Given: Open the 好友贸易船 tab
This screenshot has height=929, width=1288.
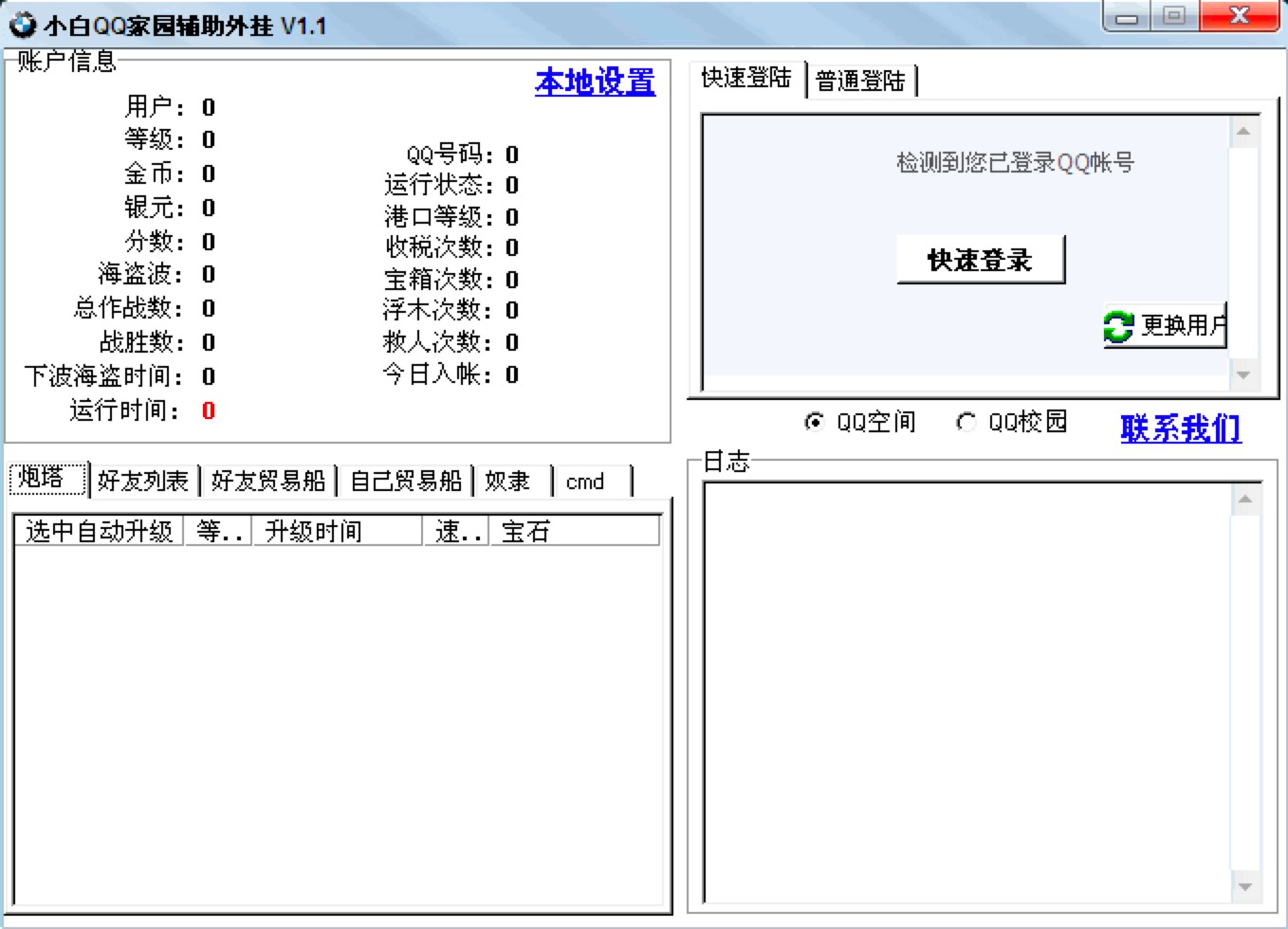Looking at the screenshot, I should [268, 481].
